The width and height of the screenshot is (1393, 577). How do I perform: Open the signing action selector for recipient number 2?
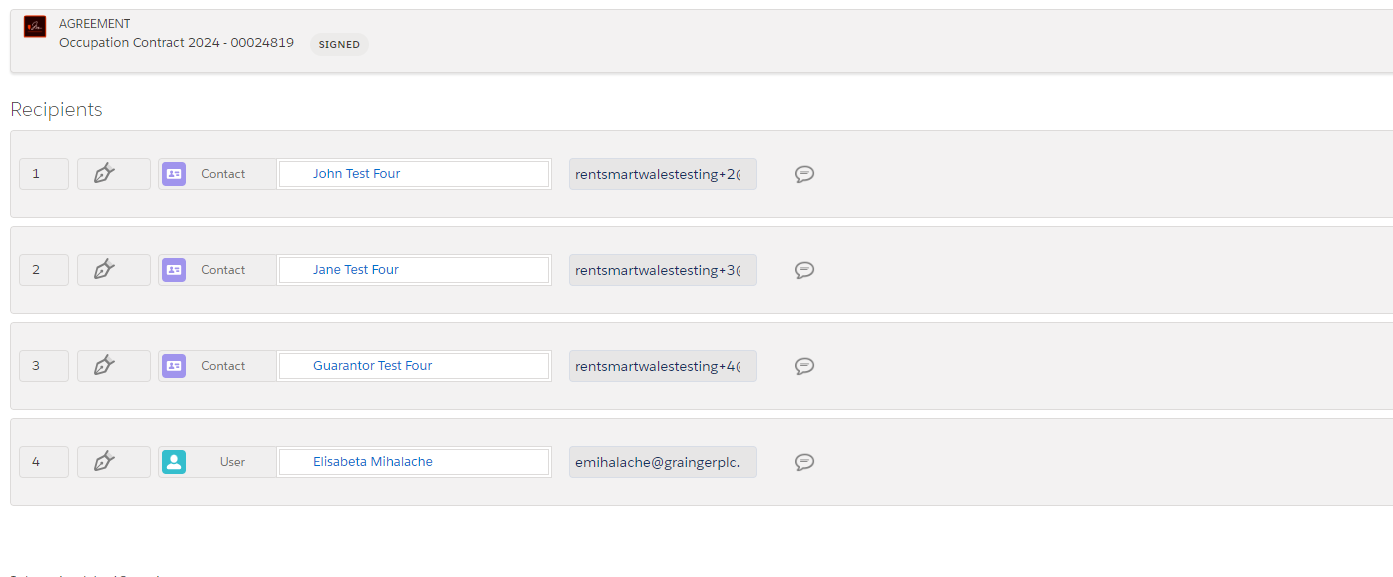click(113, 269)
